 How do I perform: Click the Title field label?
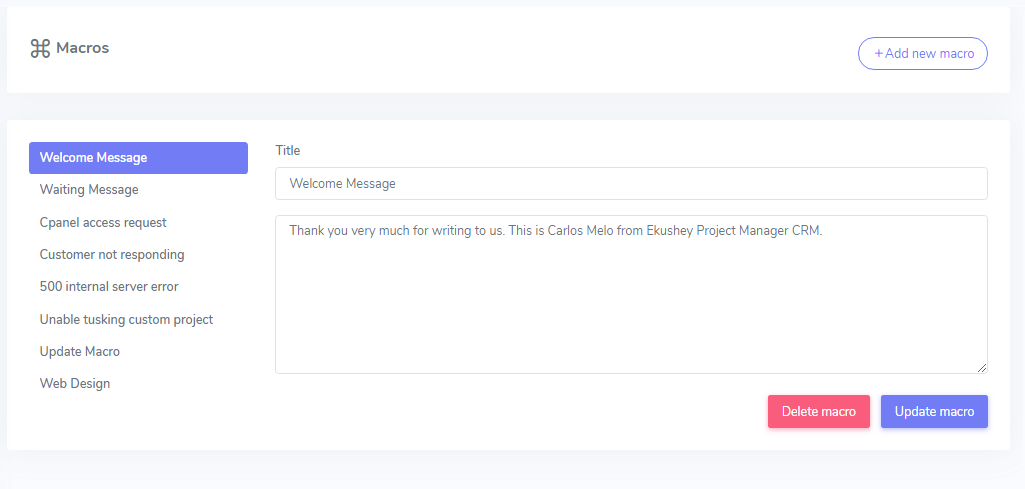click(x=288, y=151)
